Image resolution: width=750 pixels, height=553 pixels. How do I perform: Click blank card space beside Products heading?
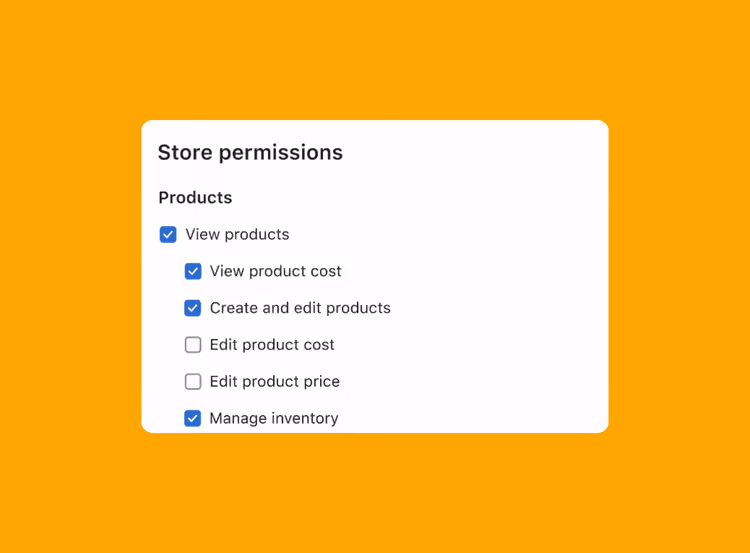(x=416, y=198)
